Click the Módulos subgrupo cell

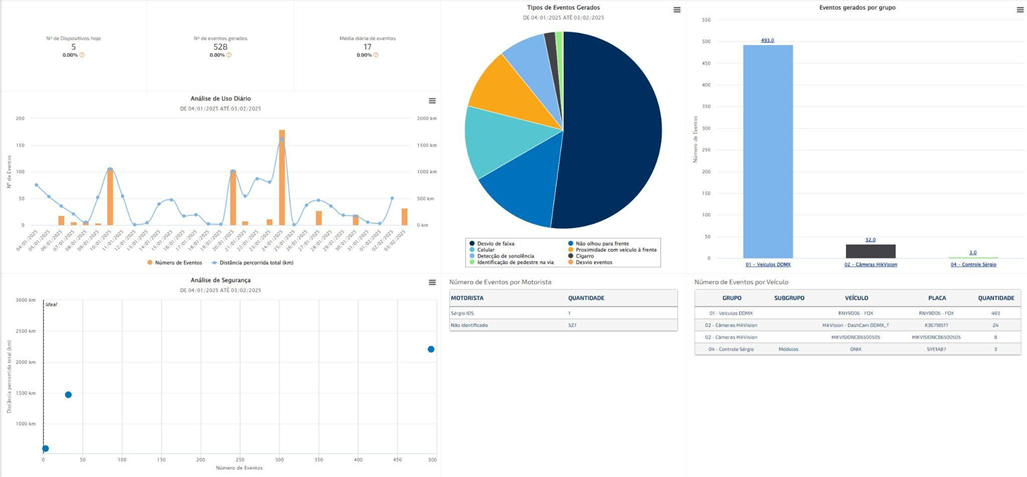(789, 349)
